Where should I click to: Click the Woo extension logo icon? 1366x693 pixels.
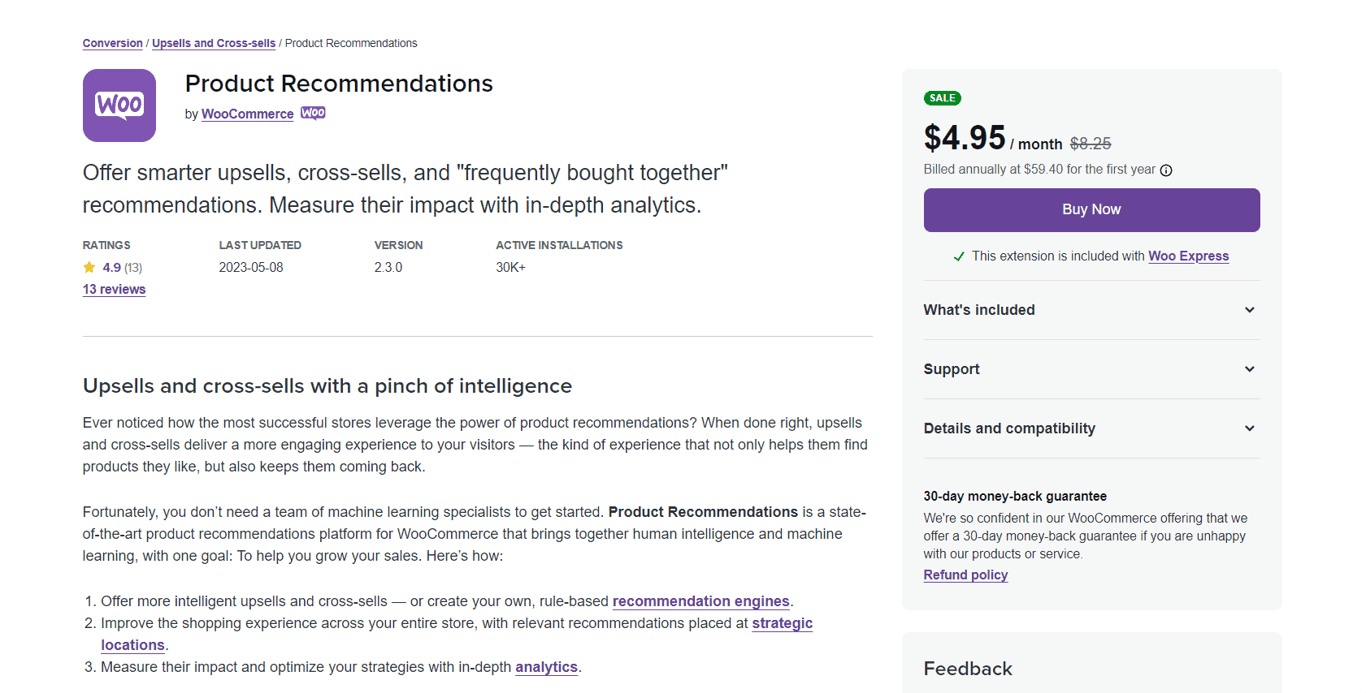[x=119, y=105]
